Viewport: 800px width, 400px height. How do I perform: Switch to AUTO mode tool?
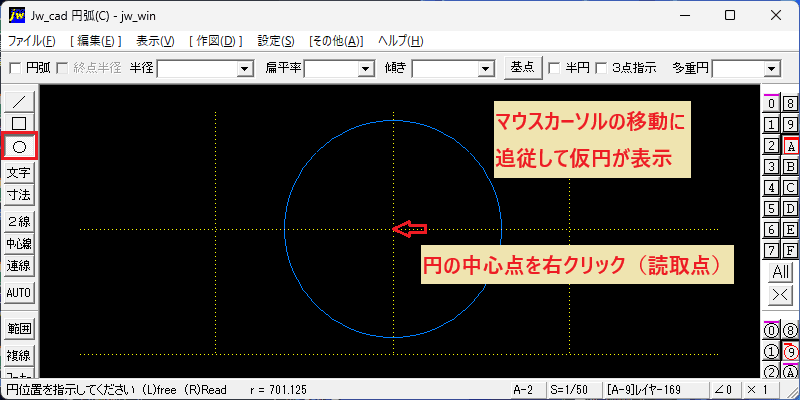click(x=19, y=292)
